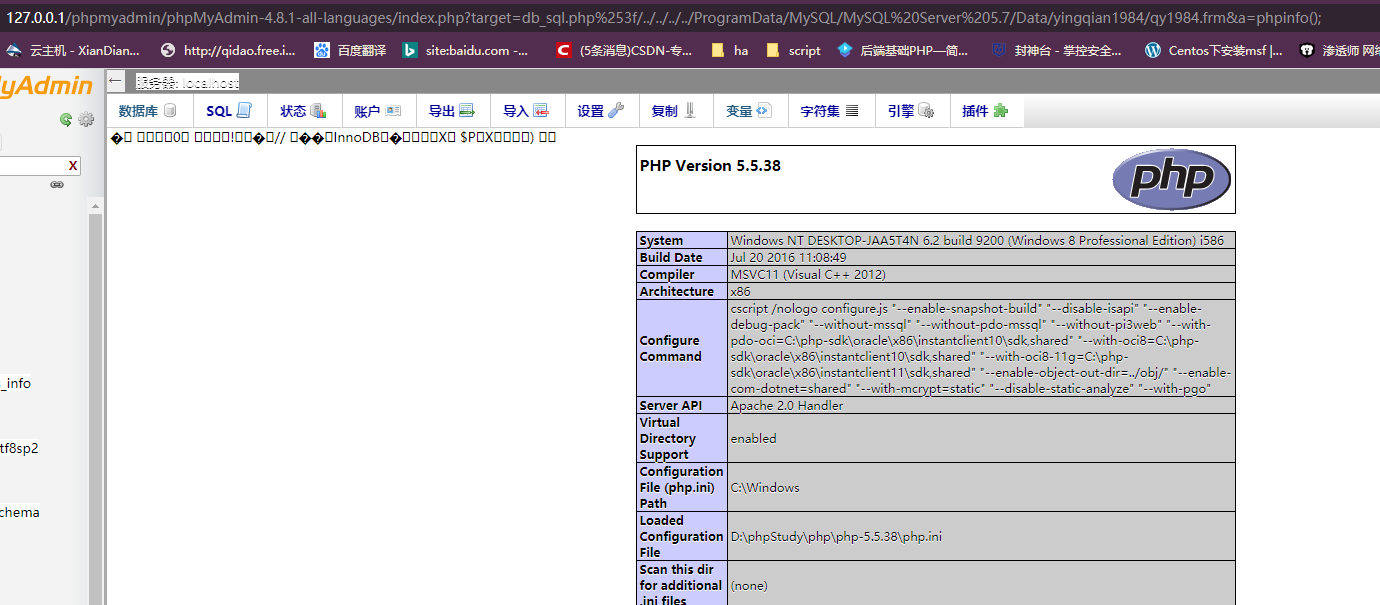Click the green reload navigation panel icon
Image resolution: width=1380 pixels, height=605 pixels.
coord(66,119)
